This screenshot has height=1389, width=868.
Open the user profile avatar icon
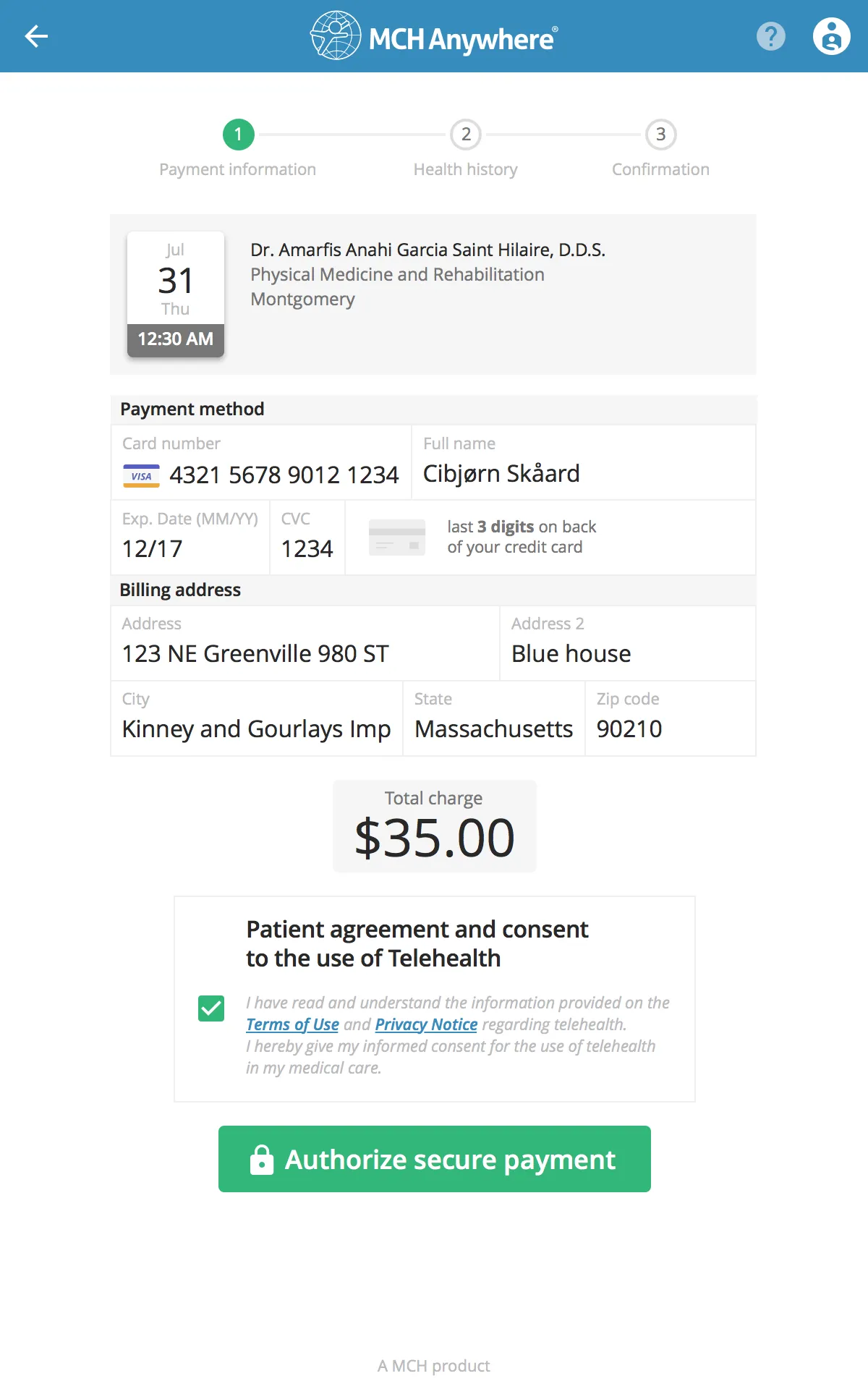point(831,36)
